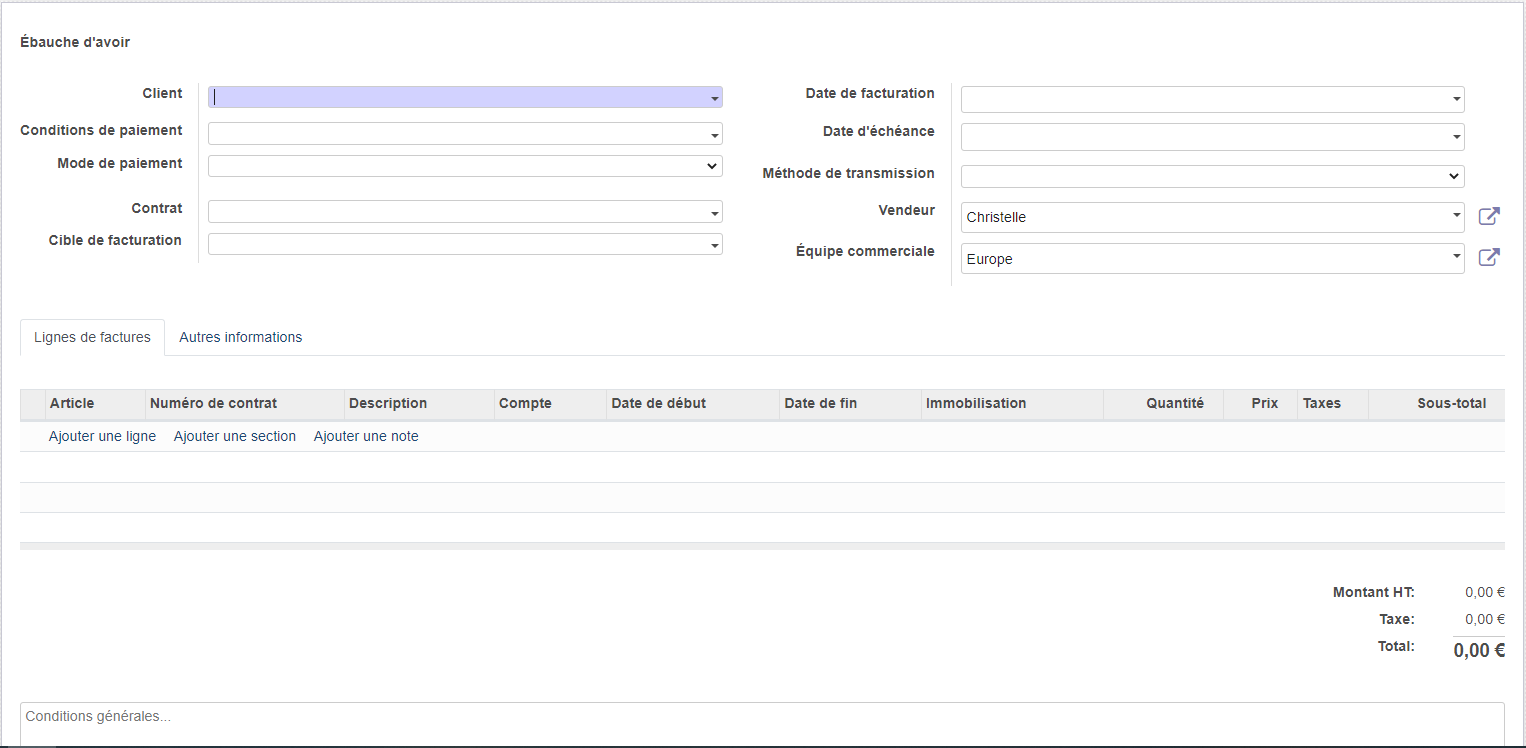Switch to the Autres informations tab
1526x748 pixels.
coord(240,337)
